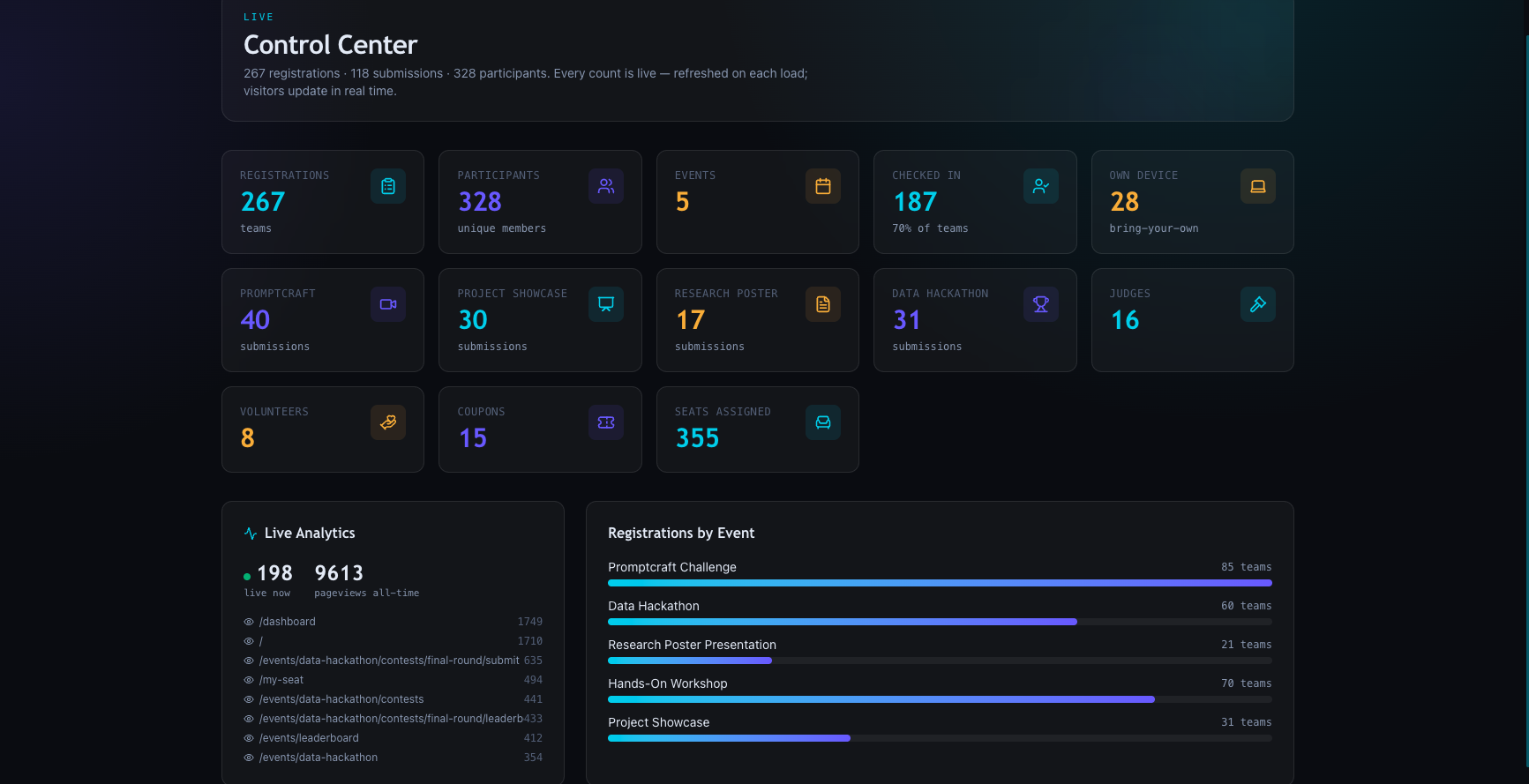Select the Research Poster submissions card

coord(757,320)
